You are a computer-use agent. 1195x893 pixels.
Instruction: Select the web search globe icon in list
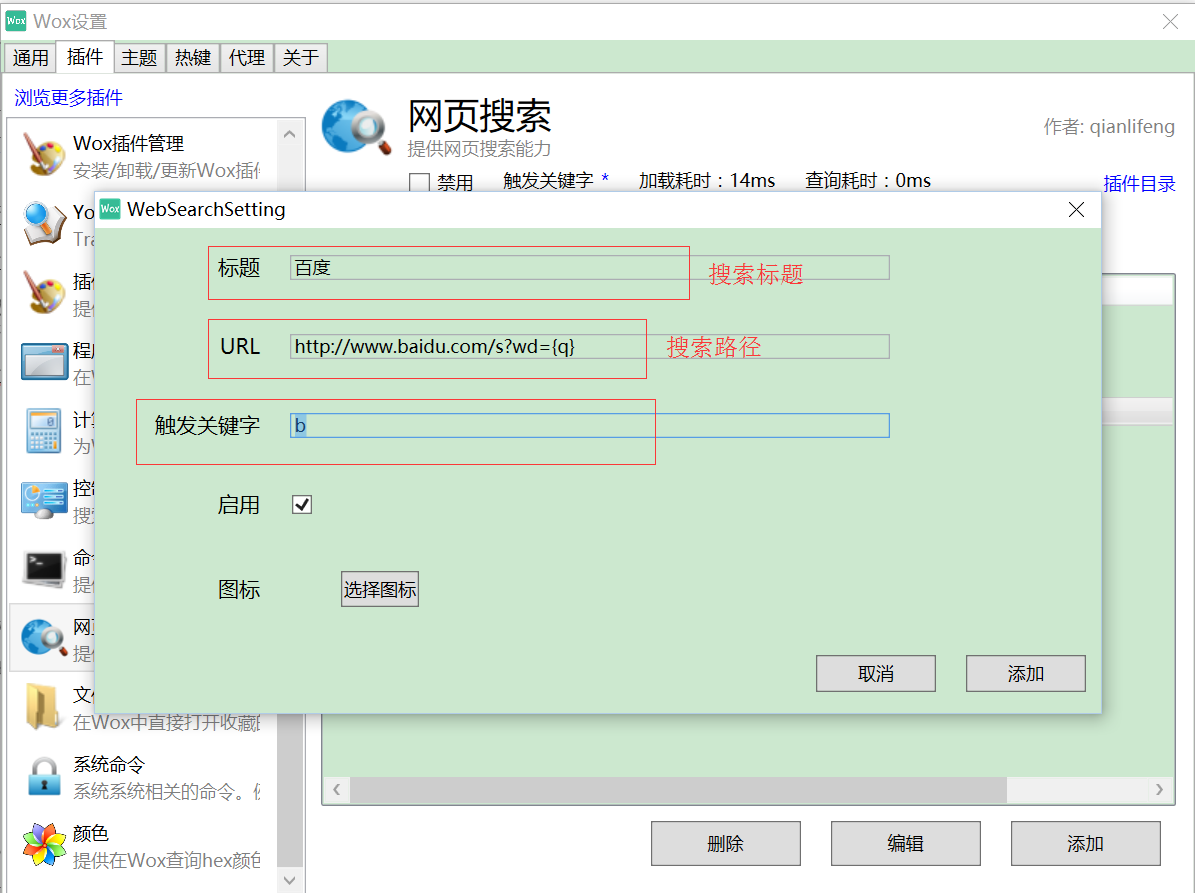[x=43, y=639]
